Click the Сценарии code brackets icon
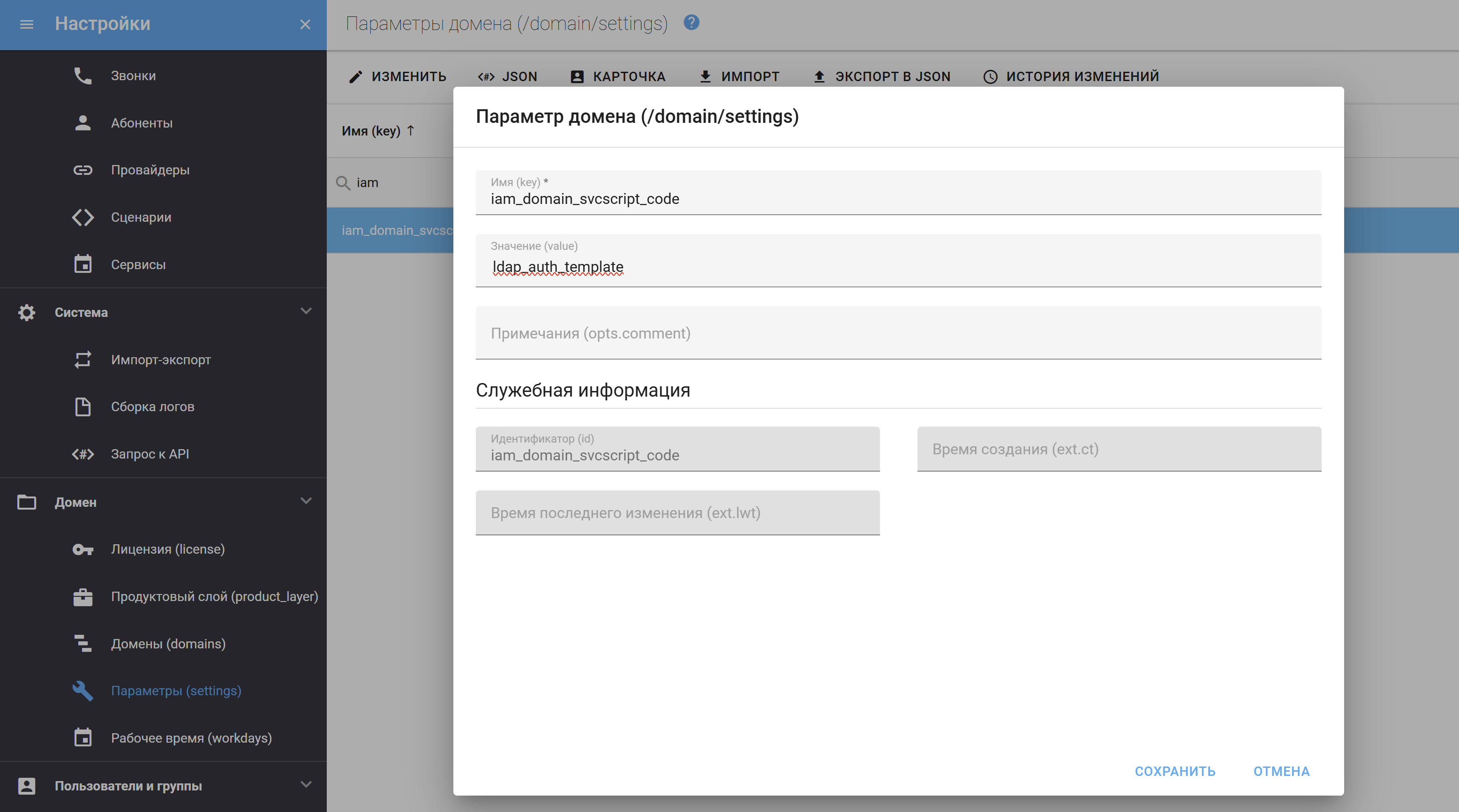 (83, 218)
